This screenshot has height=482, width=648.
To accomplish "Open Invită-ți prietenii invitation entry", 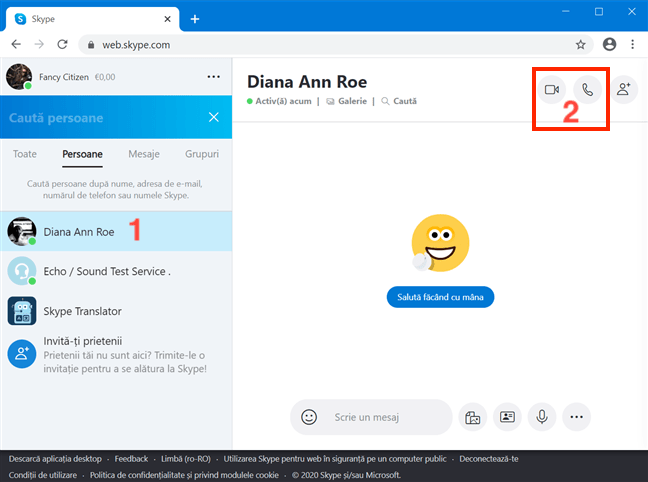I will coord(116,355).
